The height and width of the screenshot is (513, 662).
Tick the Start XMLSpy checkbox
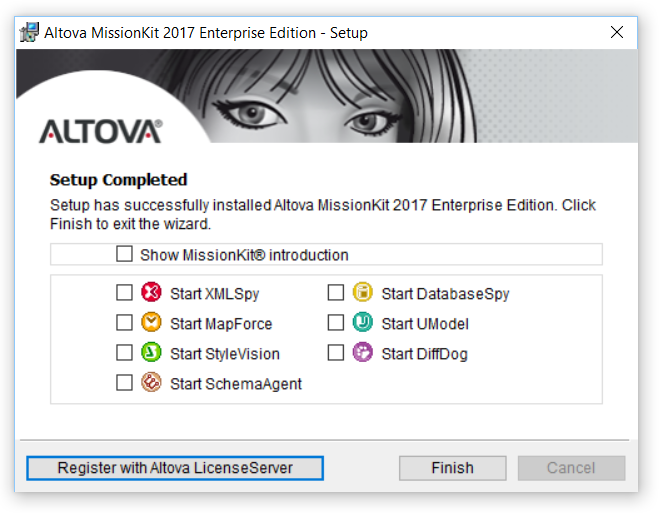[x=124, y=294]
